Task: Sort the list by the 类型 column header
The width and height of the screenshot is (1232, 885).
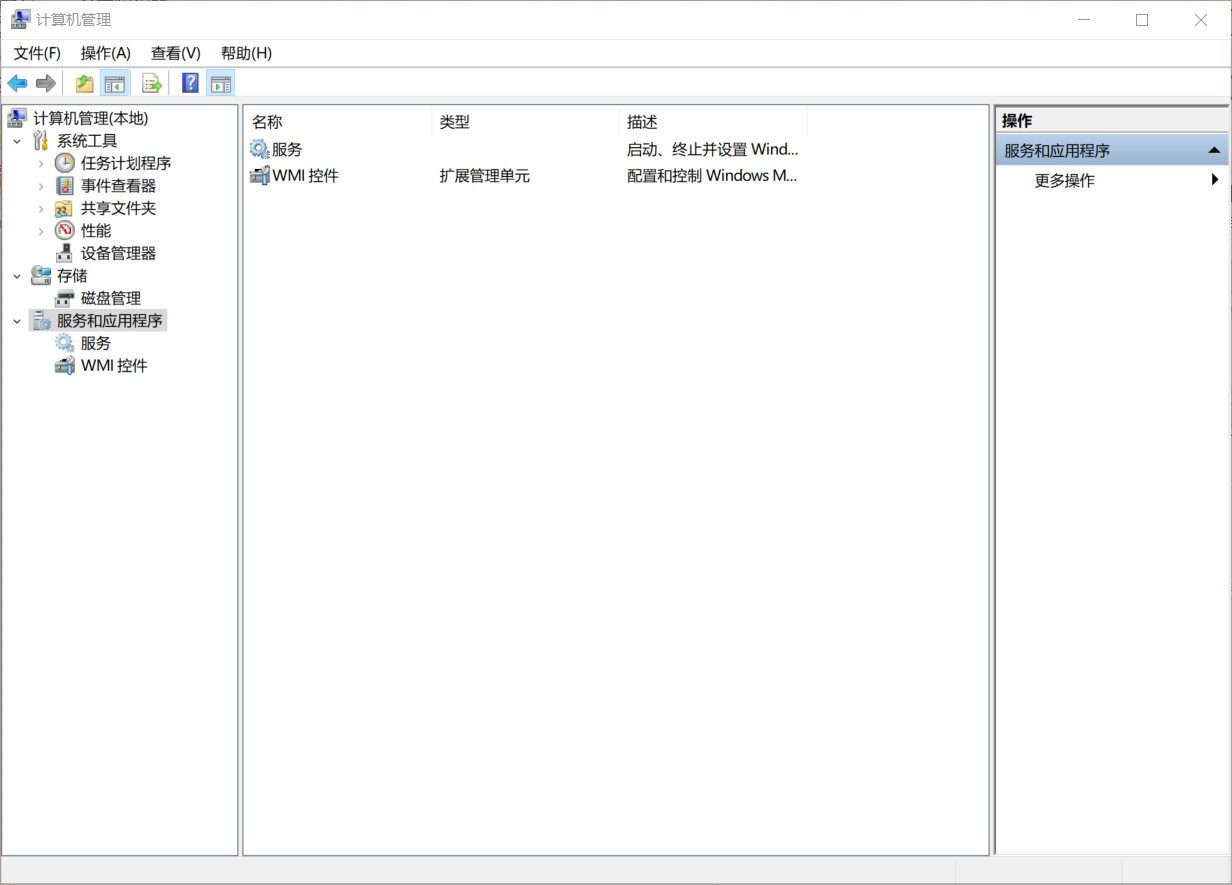Action: (x=526, y=122)
